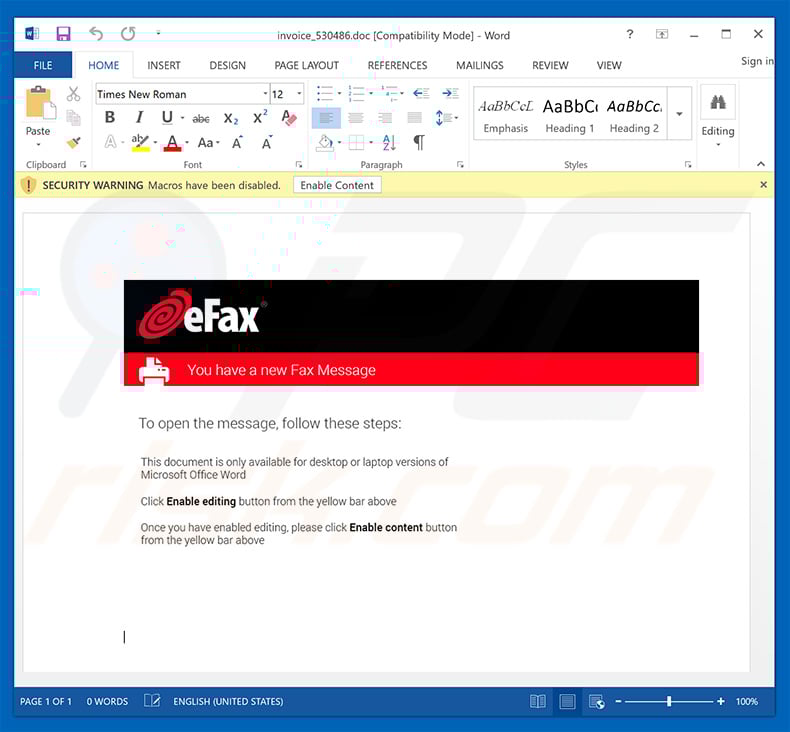Decrease paragraph indent

pos(421,93)
